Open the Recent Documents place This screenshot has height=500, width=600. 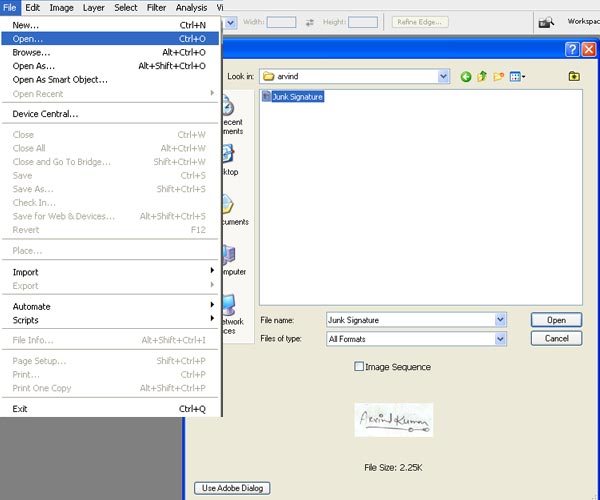233,115
